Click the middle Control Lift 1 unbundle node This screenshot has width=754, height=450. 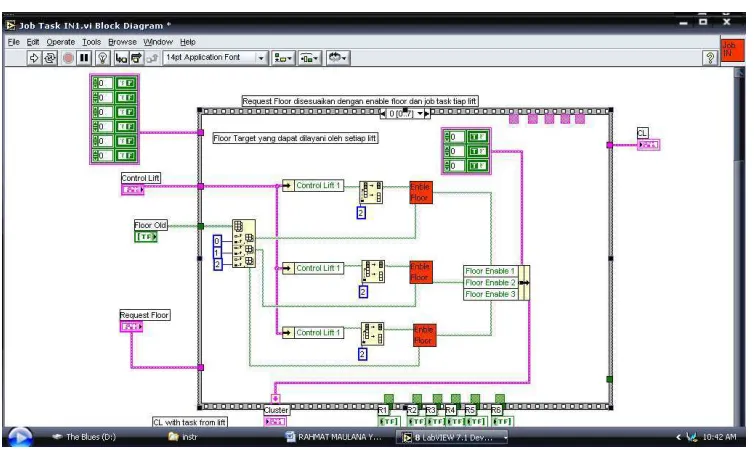tap(313, 268)
